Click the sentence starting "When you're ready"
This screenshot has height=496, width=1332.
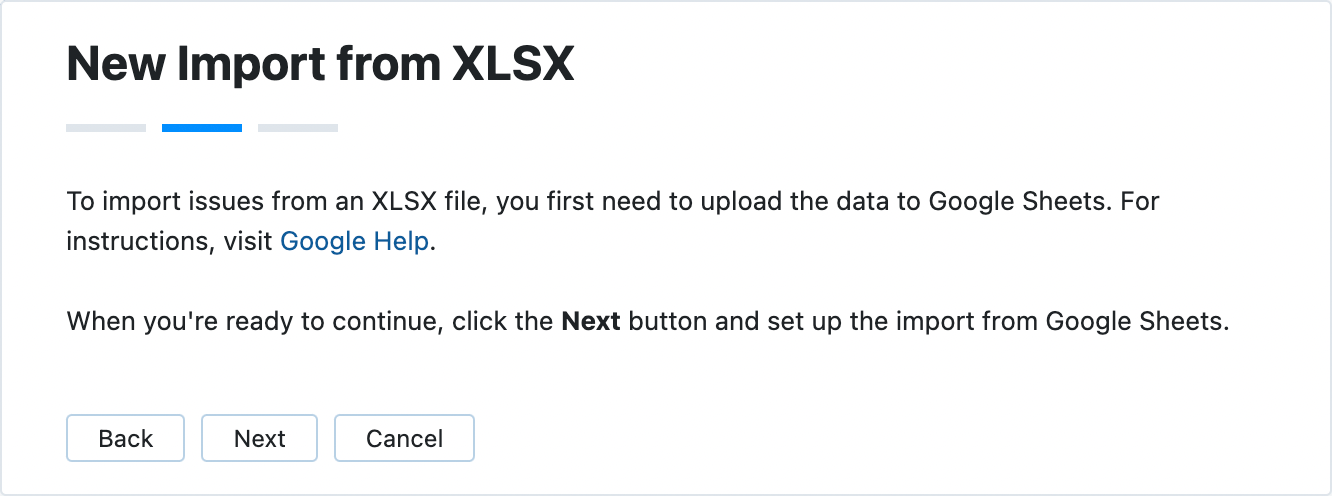(x=646, y=322)
